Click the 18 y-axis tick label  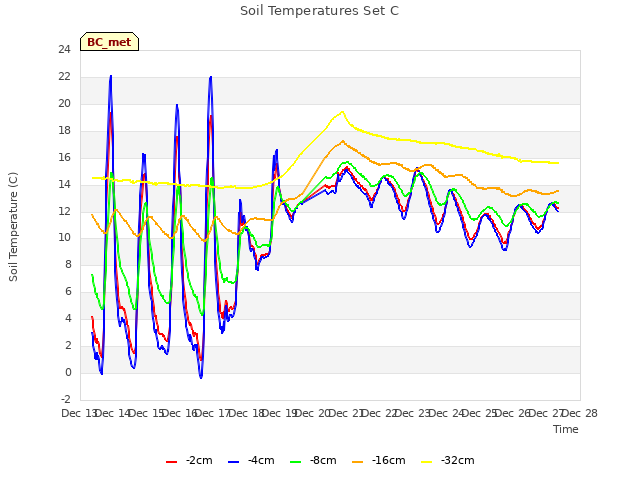point(64,131)
